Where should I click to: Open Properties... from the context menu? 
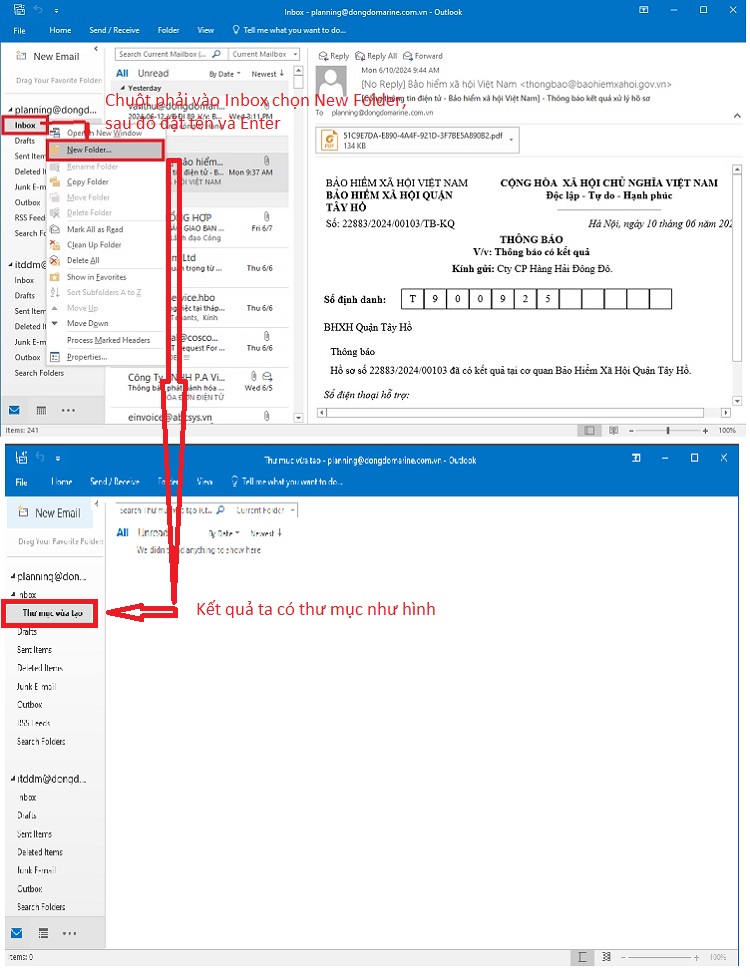coord(86,356)
